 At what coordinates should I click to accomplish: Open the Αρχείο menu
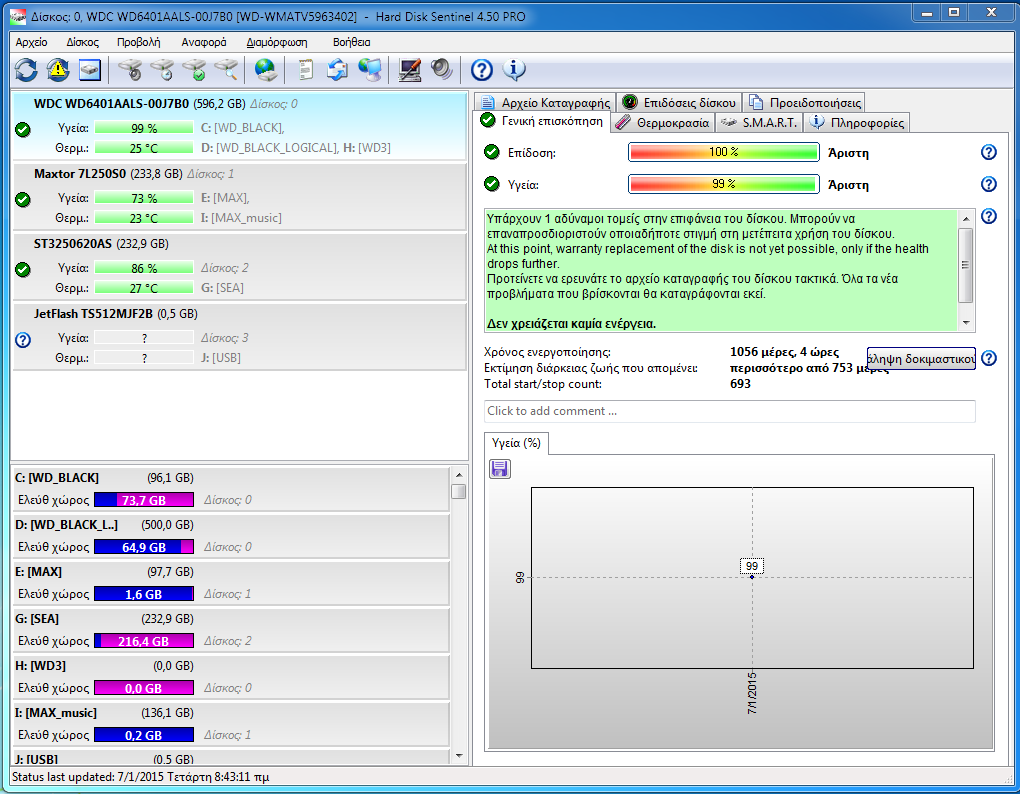tap(31, 42)
